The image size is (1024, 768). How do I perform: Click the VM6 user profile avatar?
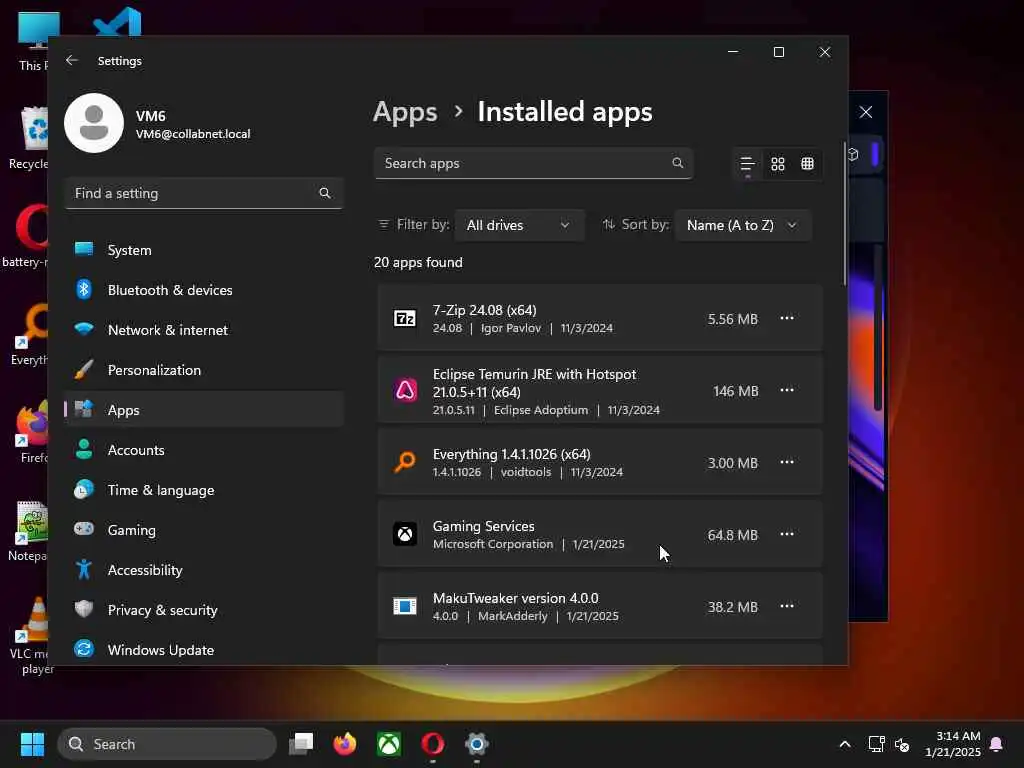94,123
